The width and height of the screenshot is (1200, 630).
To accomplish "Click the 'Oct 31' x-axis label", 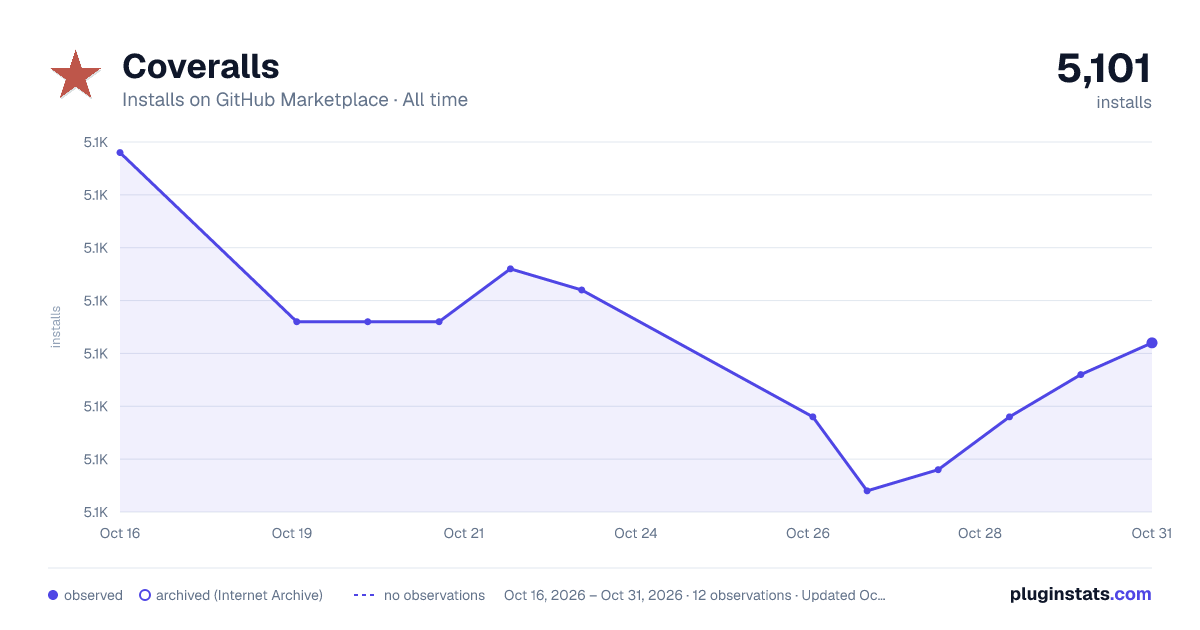I will click(x=1151, y=533).
